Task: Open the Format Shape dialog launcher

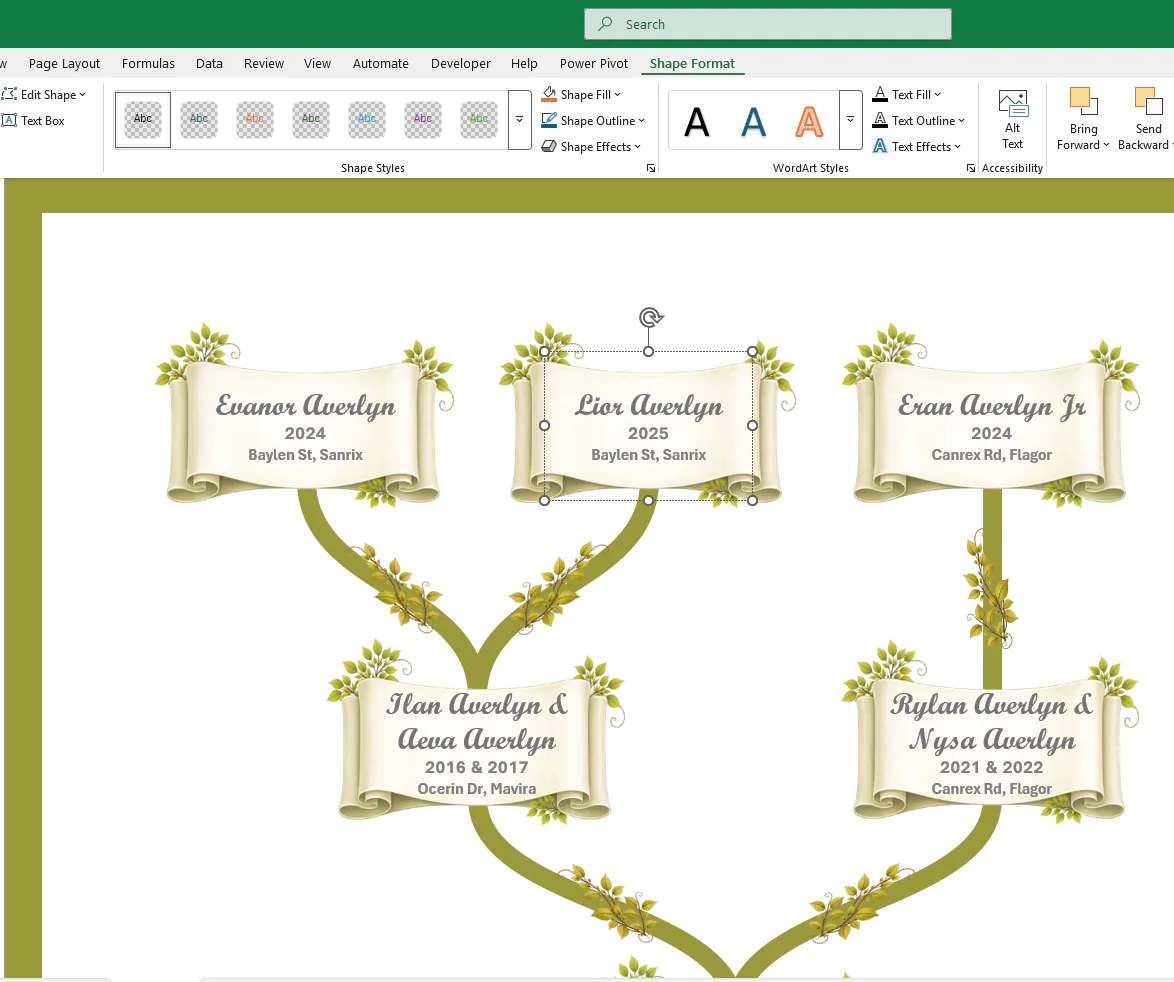Action: point(651,169)
